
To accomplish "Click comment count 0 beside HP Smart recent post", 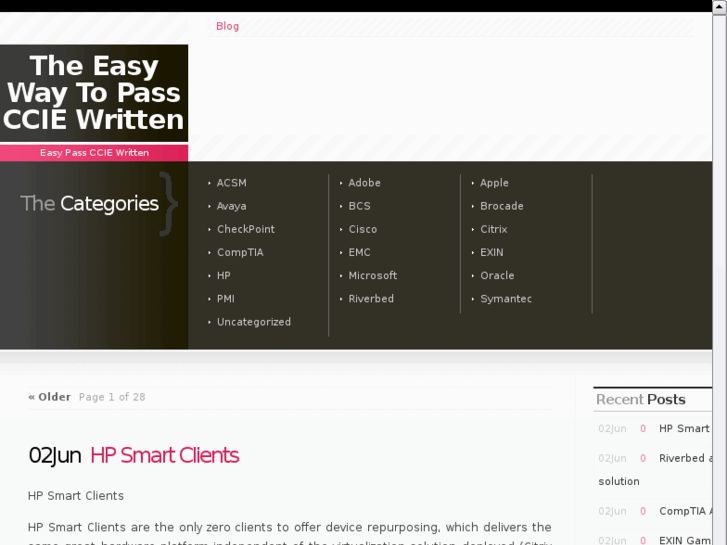I will click(643, 429).
